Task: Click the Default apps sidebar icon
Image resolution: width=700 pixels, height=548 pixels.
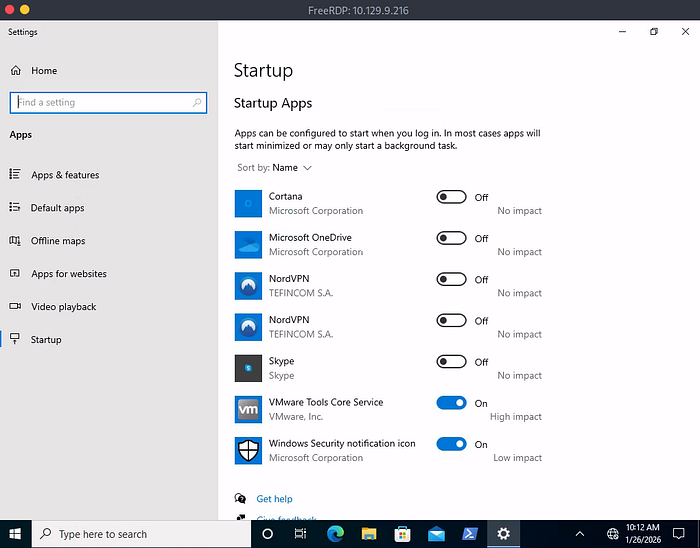Action: (x=15, y=207)
